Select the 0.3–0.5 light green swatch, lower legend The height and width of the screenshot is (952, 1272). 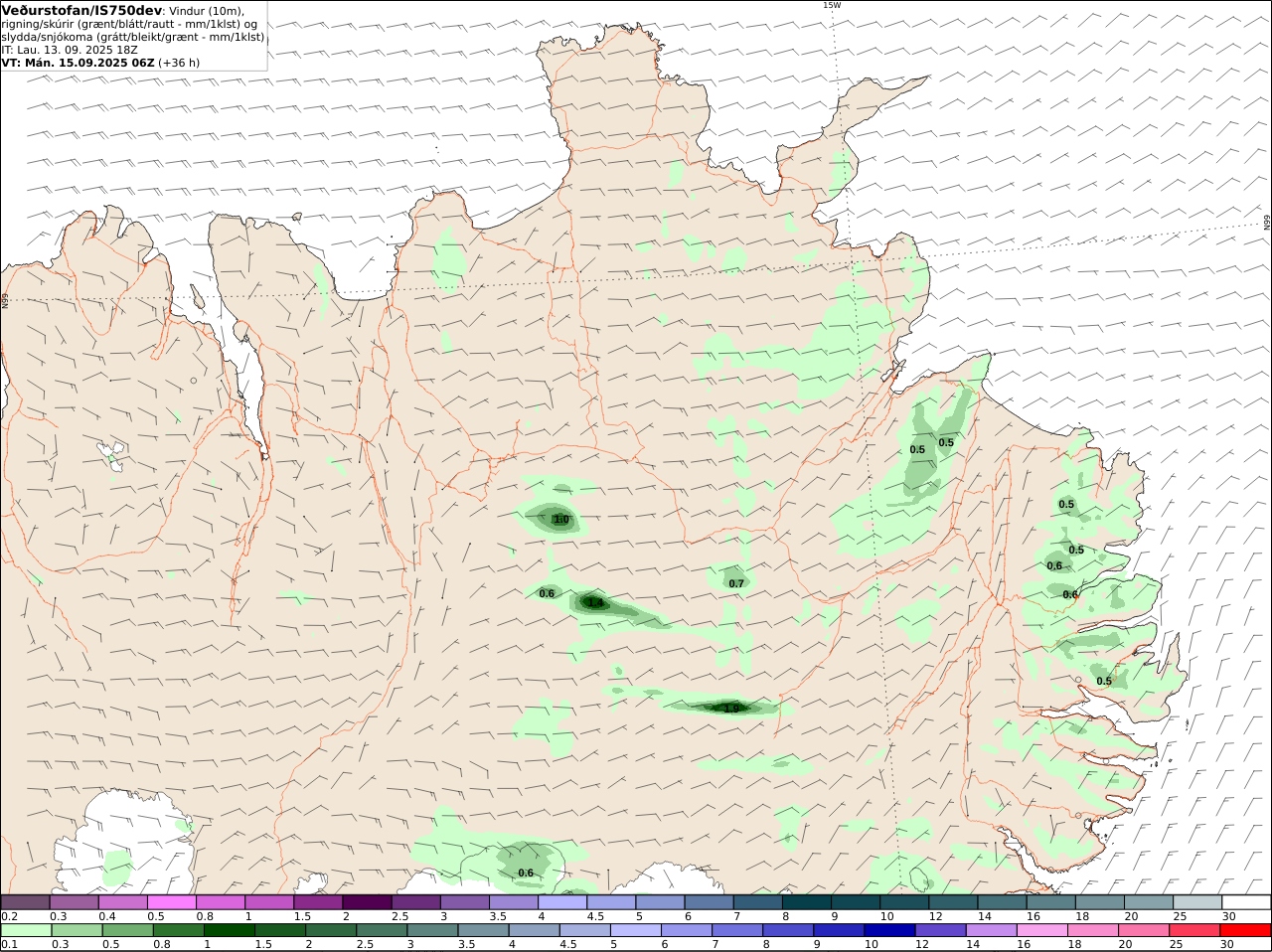point(77,930)
